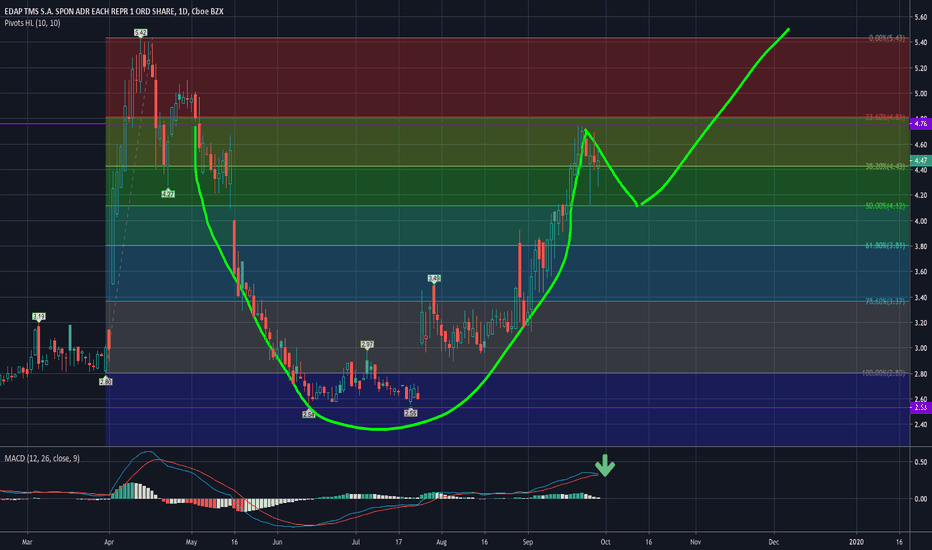
Task: Click Jul on the time axis
Action: click(356, 542)
